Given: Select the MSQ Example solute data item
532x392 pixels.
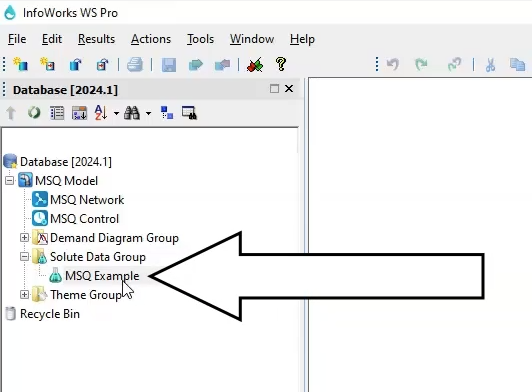Looking at the screenshot, I should point(102,276).
